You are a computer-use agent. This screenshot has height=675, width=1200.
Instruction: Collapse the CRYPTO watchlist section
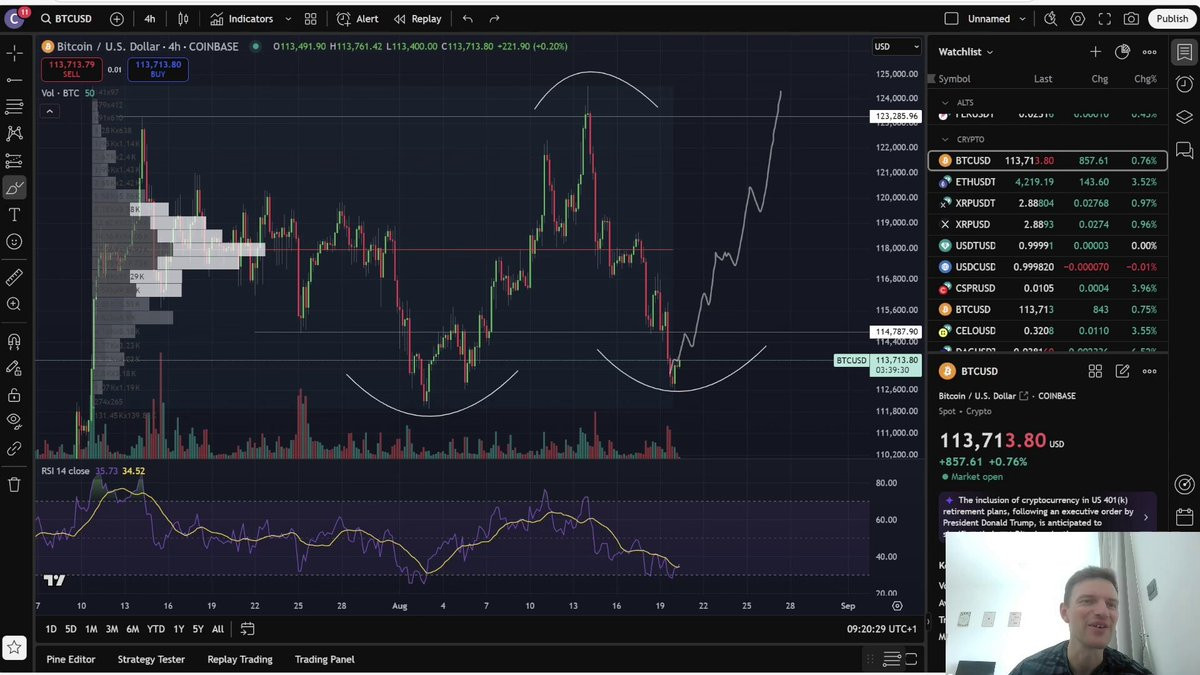point(945,140)
